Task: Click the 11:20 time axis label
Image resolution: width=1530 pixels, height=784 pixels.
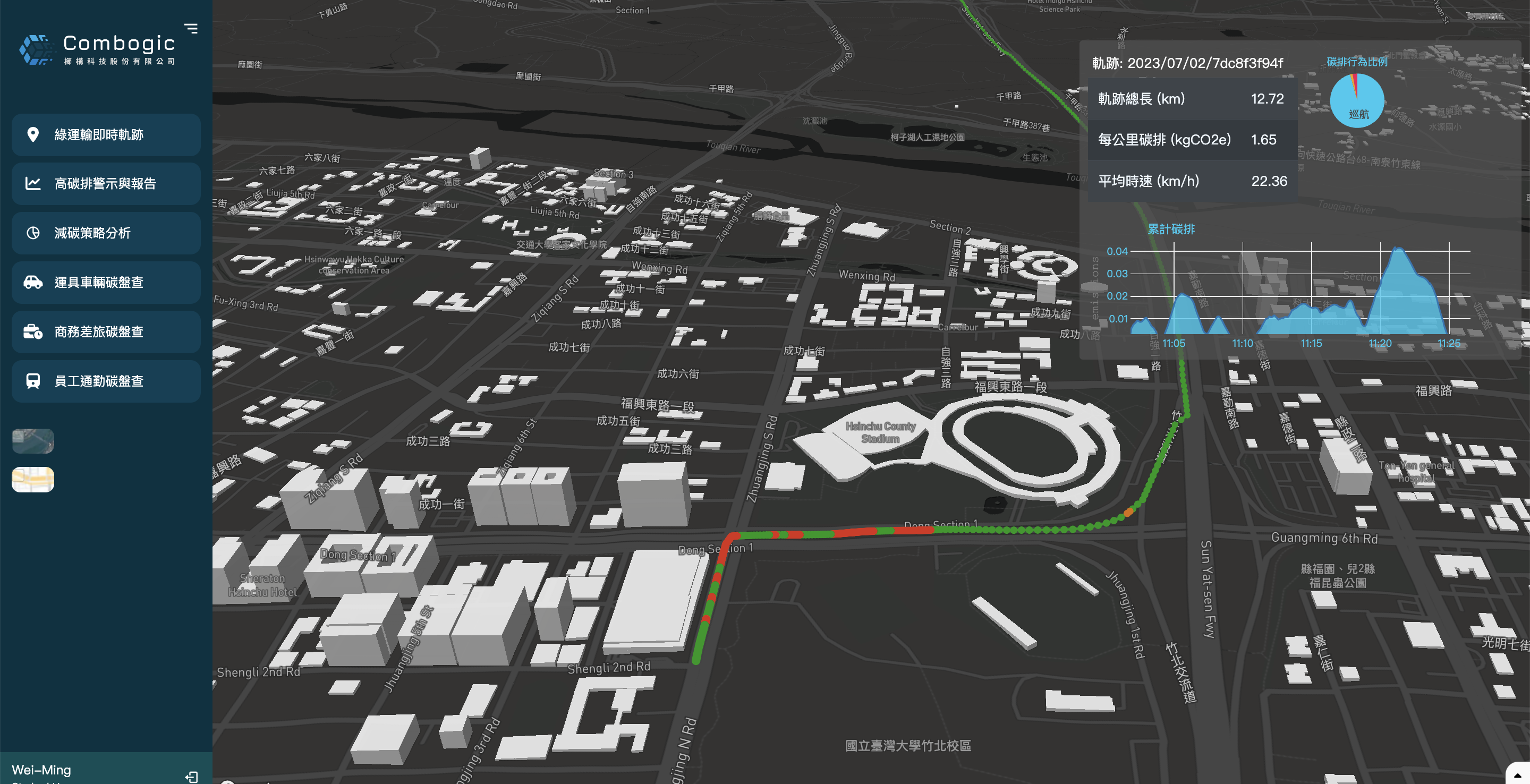Action: (1380, 343)
